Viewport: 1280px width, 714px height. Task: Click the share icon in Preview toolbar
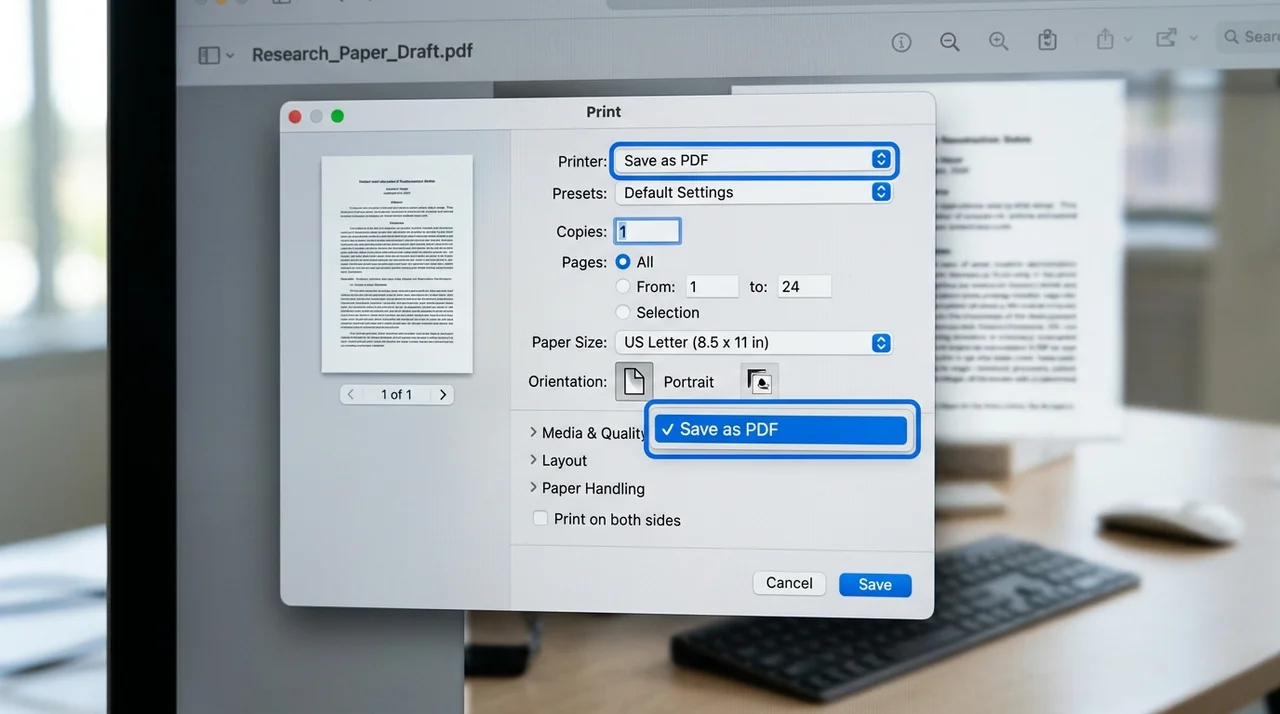click(x=1105, y=39)
